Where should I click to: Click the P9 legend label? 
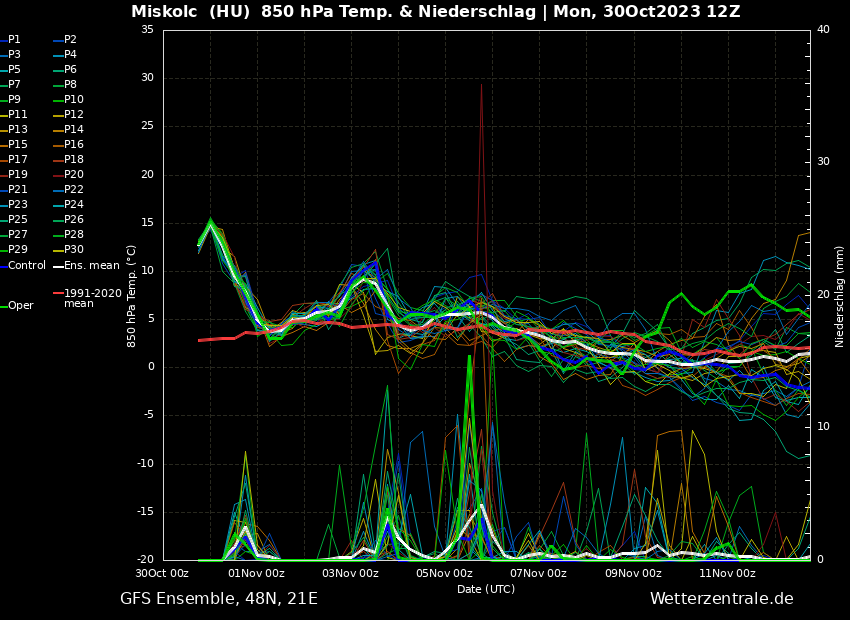click(14, 100)
